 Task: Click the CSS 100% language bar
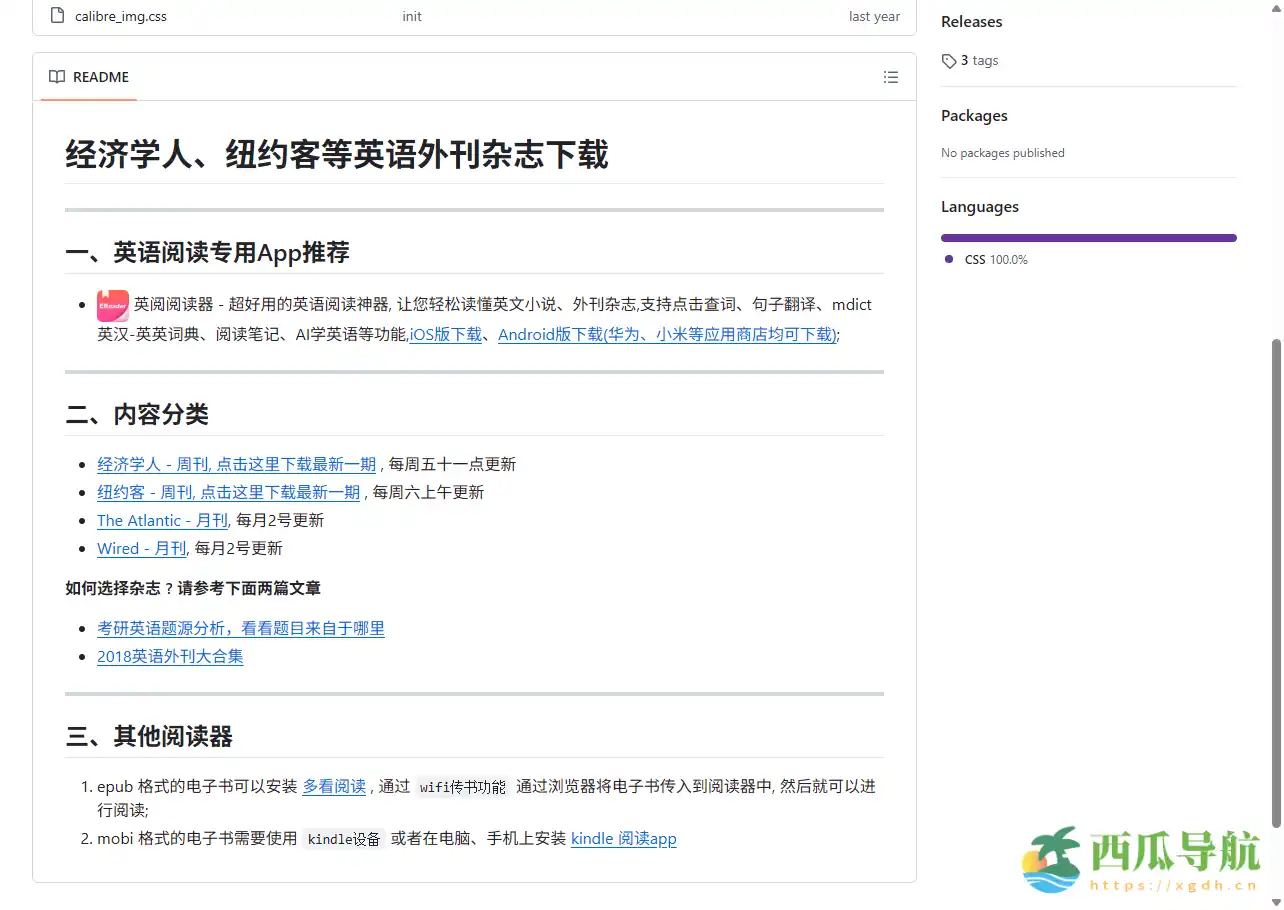1088,237
